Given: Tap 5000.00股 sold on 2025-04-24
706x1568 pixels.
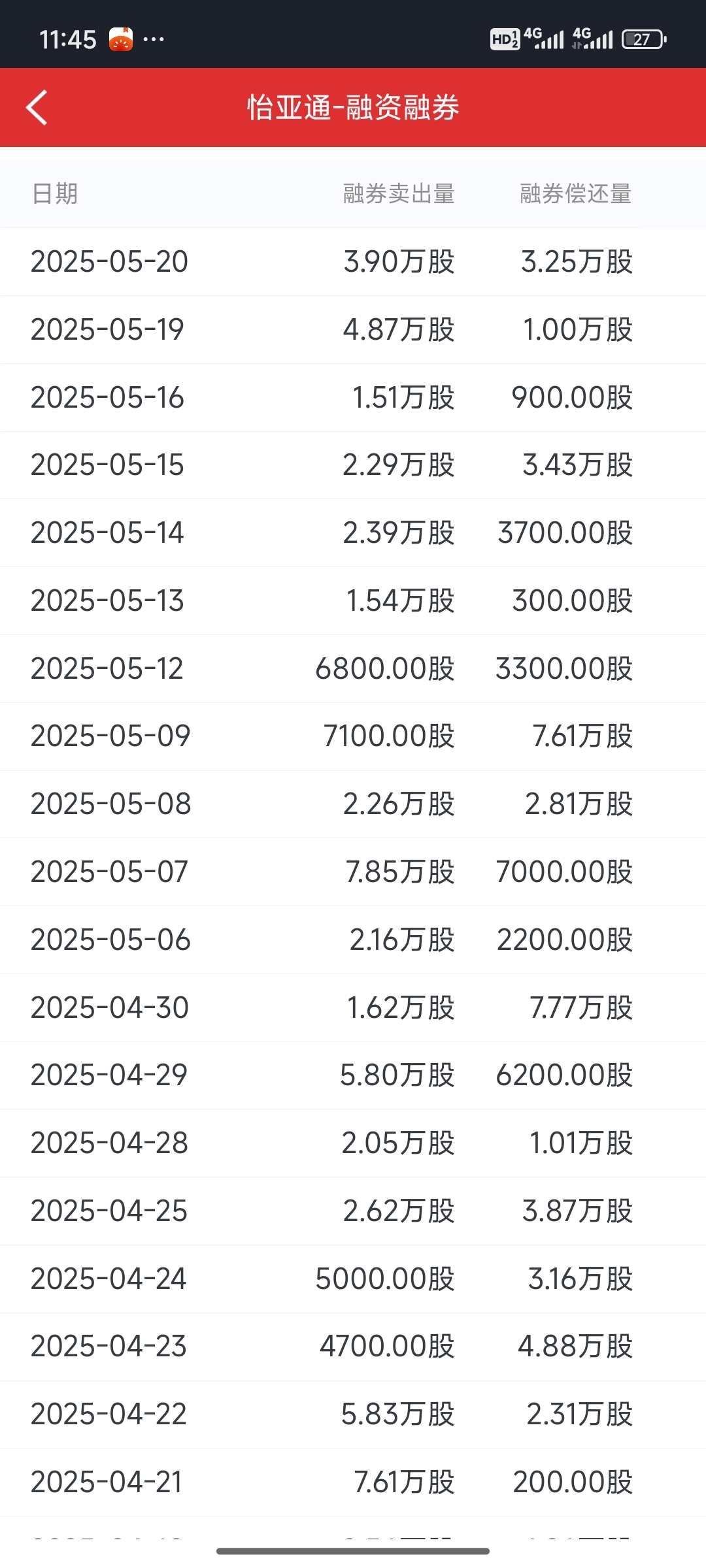Looking at the screenshot, I should pyautogui.click(x=385, y=1279).
